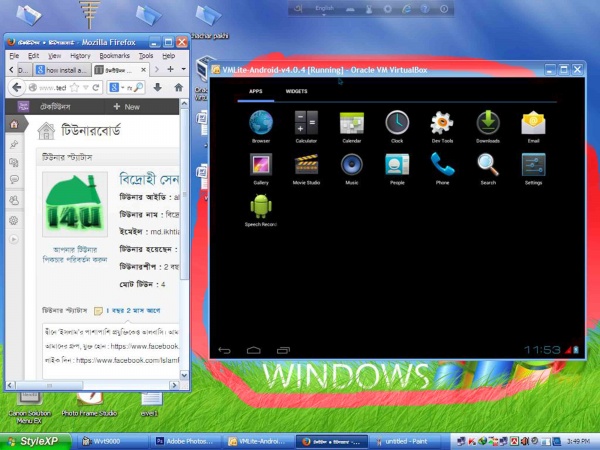This screenshot has width=600, height=450.
Task: Click the comment bubble sidebar icon
Action: [x=14, y=179]
